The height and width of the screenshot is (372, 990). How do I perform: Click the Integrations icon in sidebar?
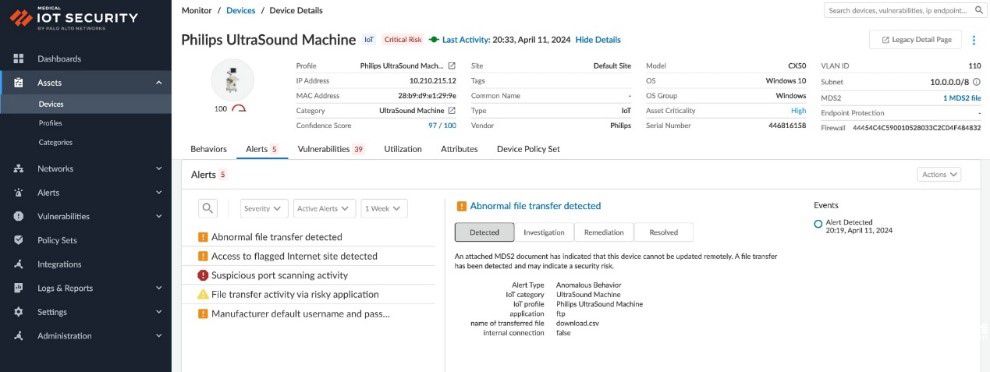tap(18, 264)
